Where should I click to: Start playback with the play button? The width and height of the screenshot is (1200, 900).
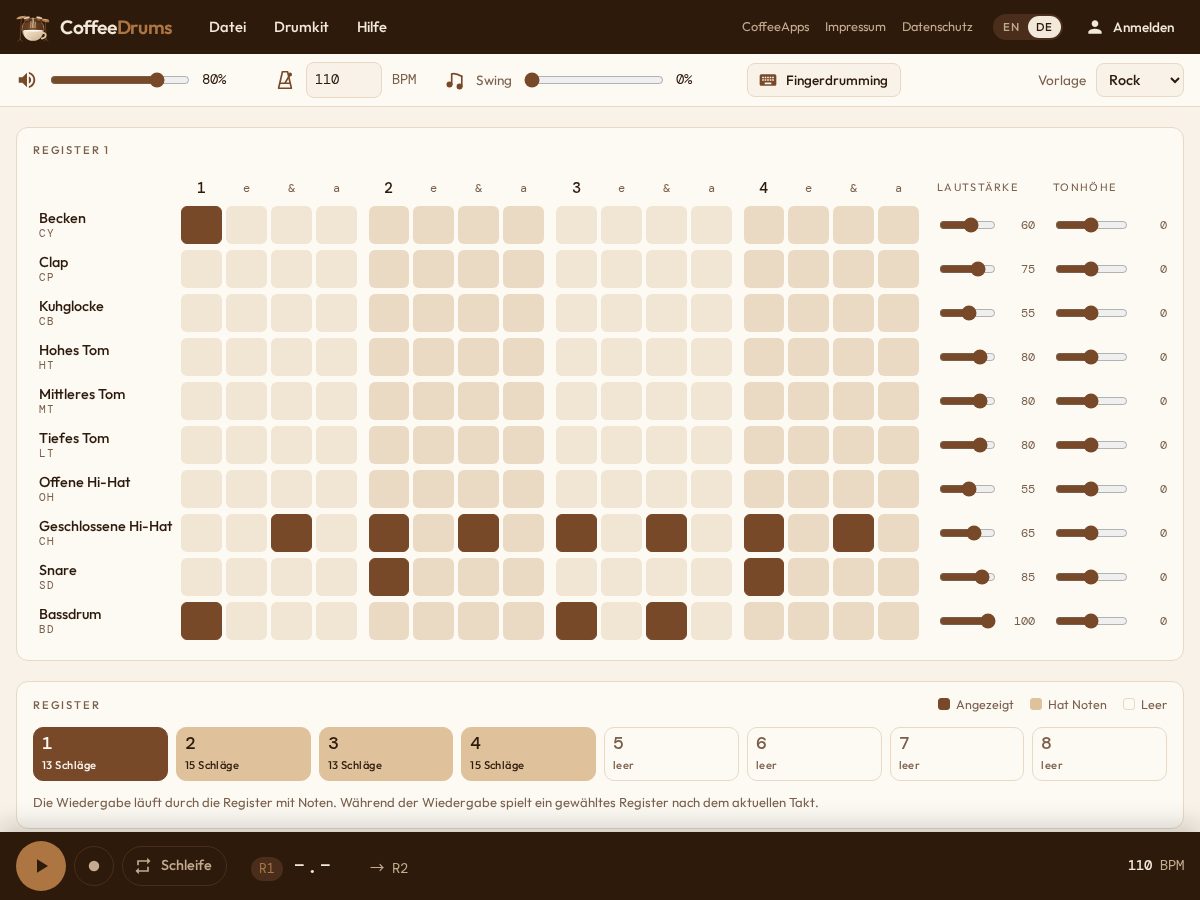coord(41,866)
